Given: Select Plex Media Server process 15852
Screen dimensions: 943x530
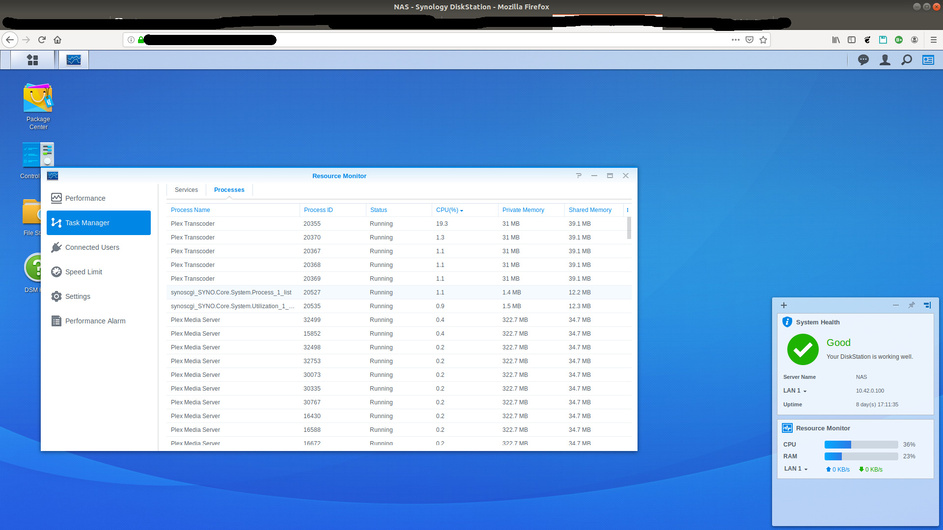Looking at the screenshot, I should tap(399, 334).
